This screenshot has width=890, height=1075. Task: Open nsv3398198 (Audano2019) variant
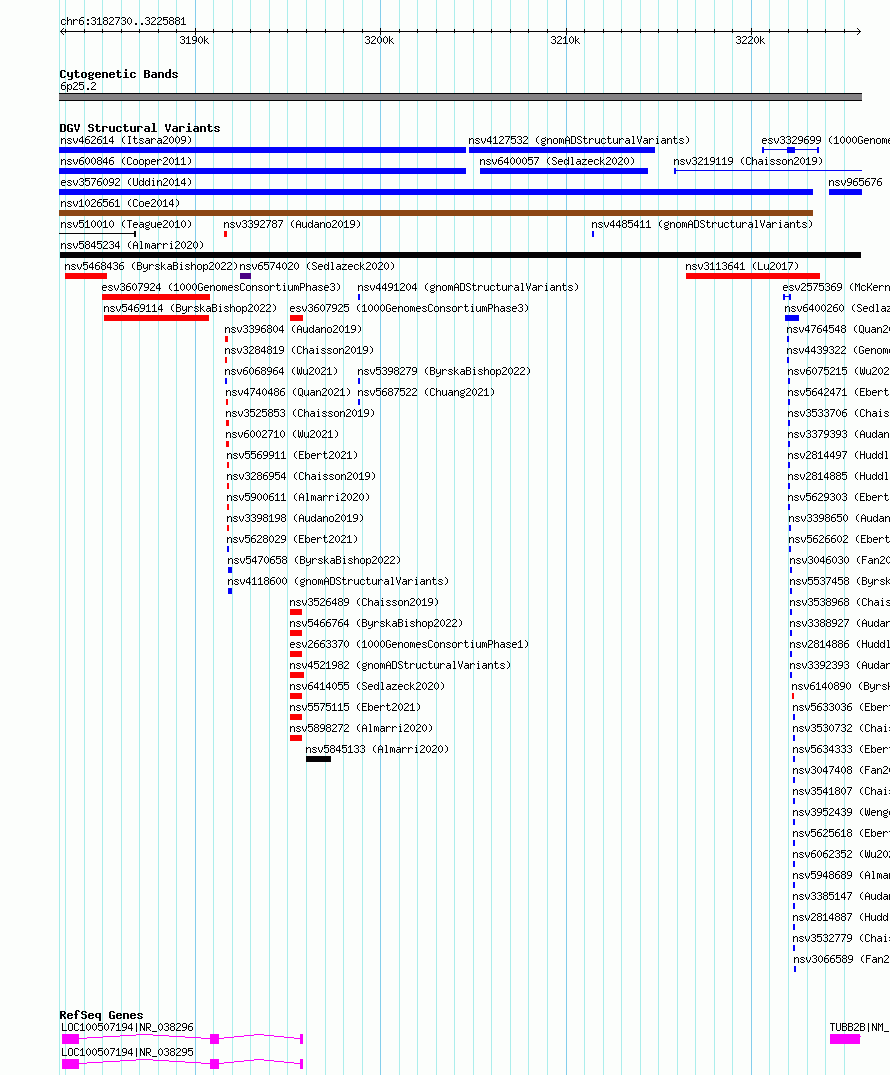click(296, 518)
